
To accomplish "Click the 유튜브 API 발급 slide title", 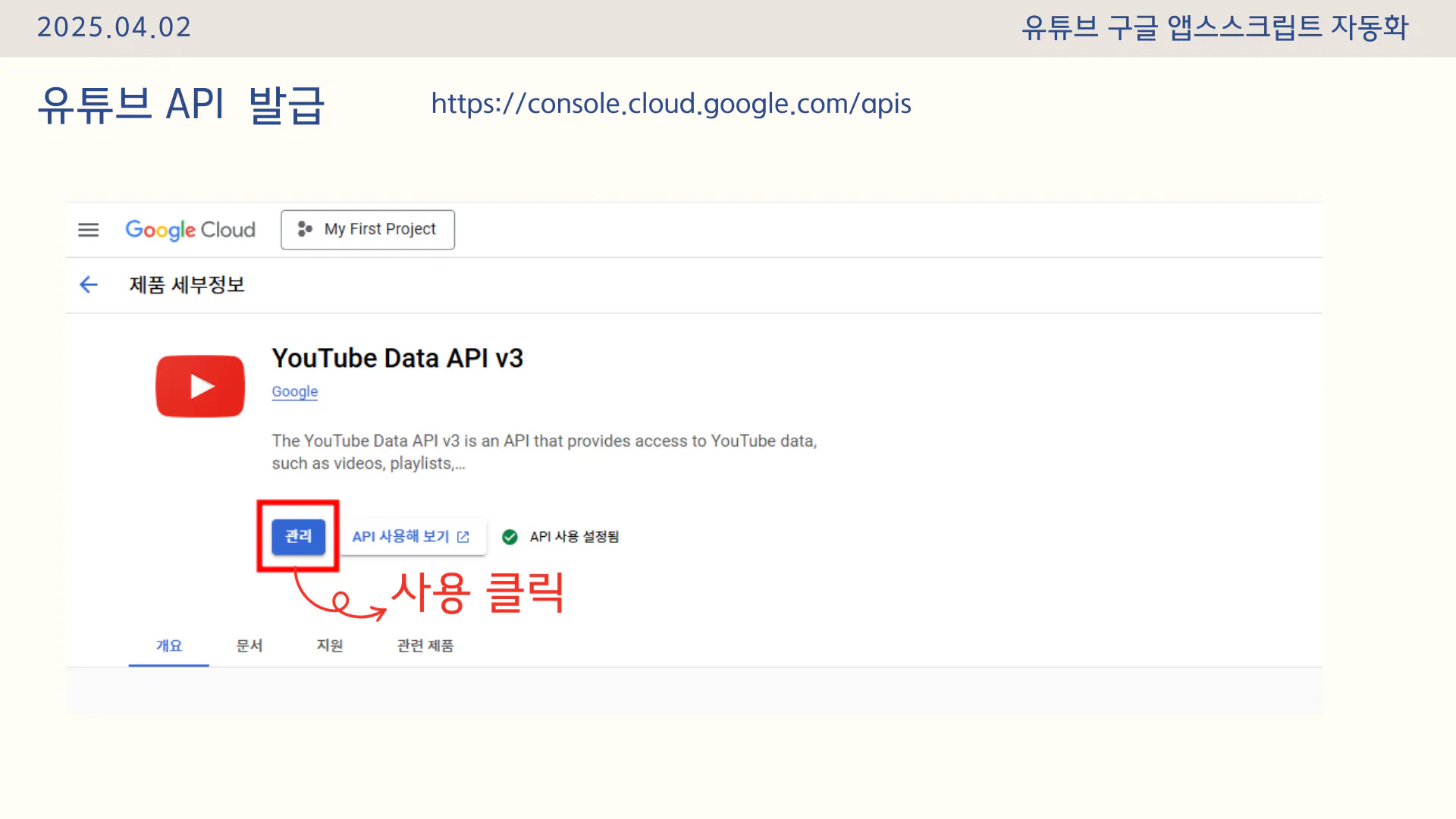I will [x=182, y=104].
